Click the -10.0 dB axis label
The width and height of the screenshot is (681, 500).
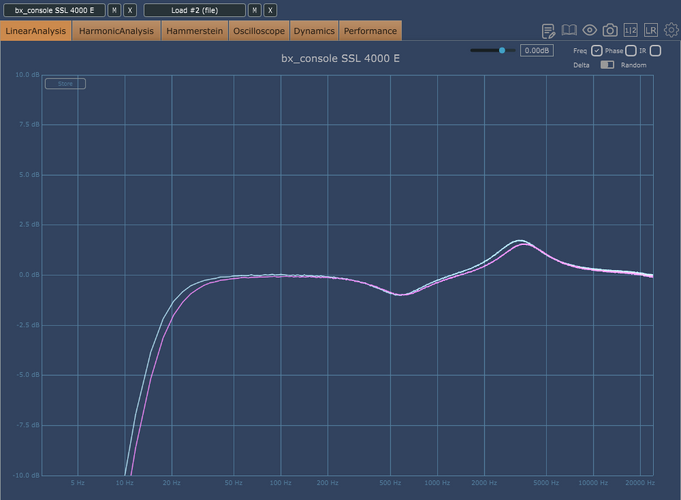pyautogui.click(x=26, y=475)
